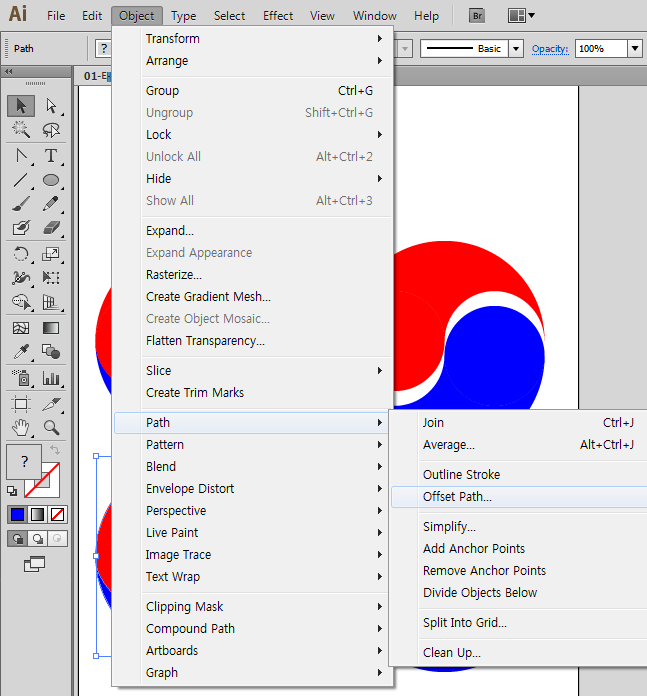Expand the Envelope Distort submenu
The width and height of the screenshot is (647, 696).
252,489
